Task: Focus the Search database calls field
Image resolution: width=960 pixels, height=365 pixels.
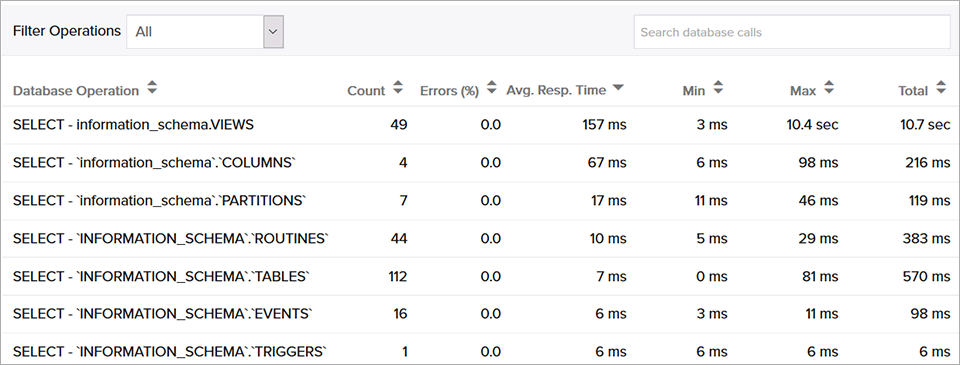Action: pos(792,32)
